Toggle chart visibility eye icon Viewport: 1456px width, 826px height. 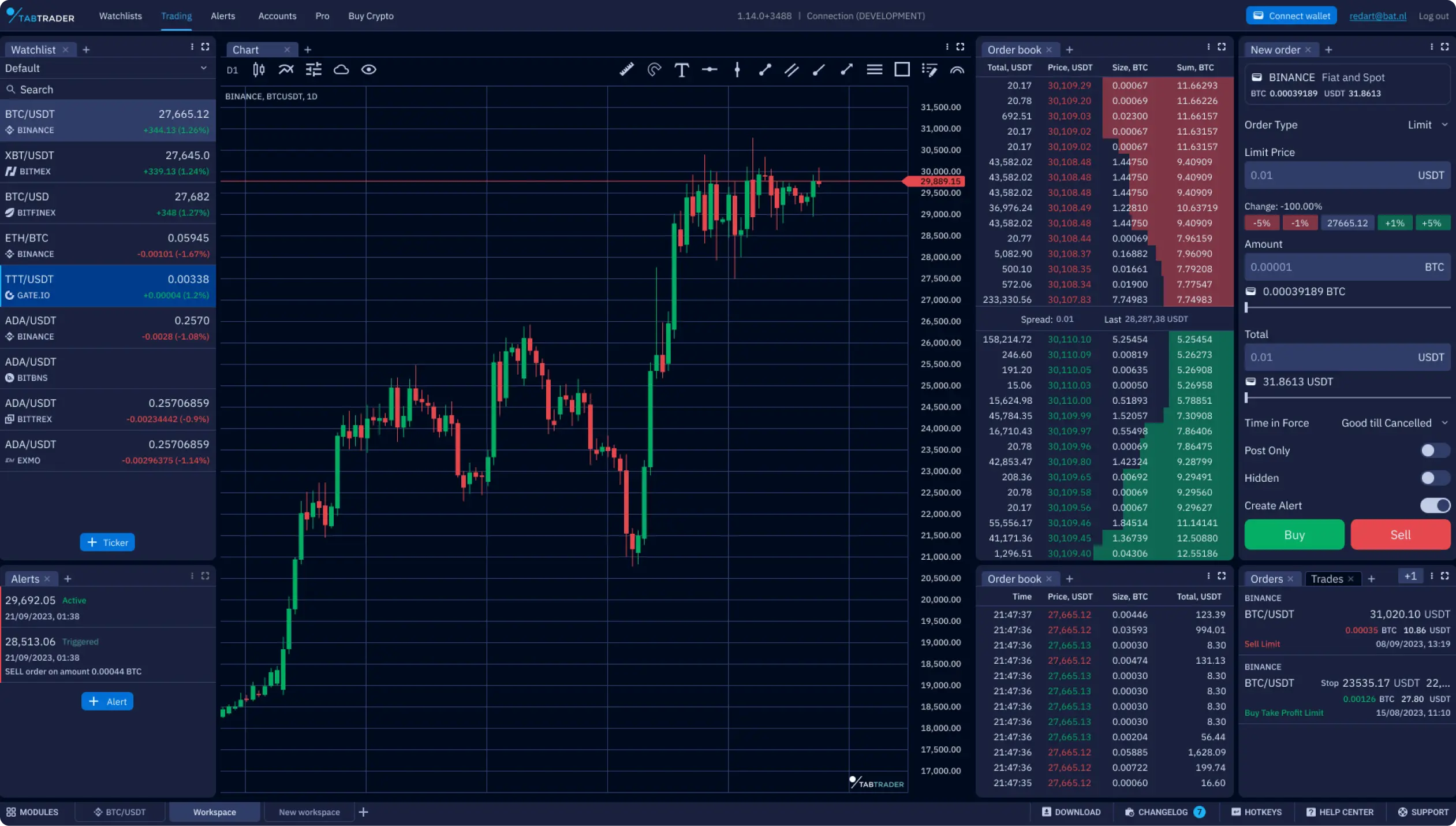click(x=369, y=70)
